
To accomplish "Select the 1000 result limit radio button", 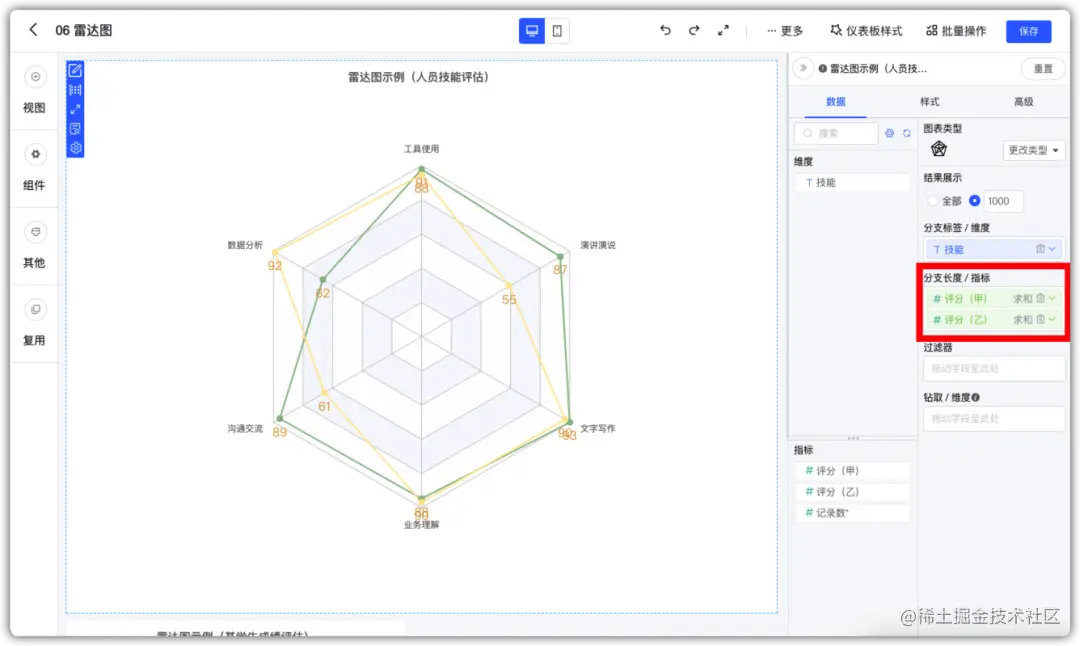I will [x=974, y=201].
